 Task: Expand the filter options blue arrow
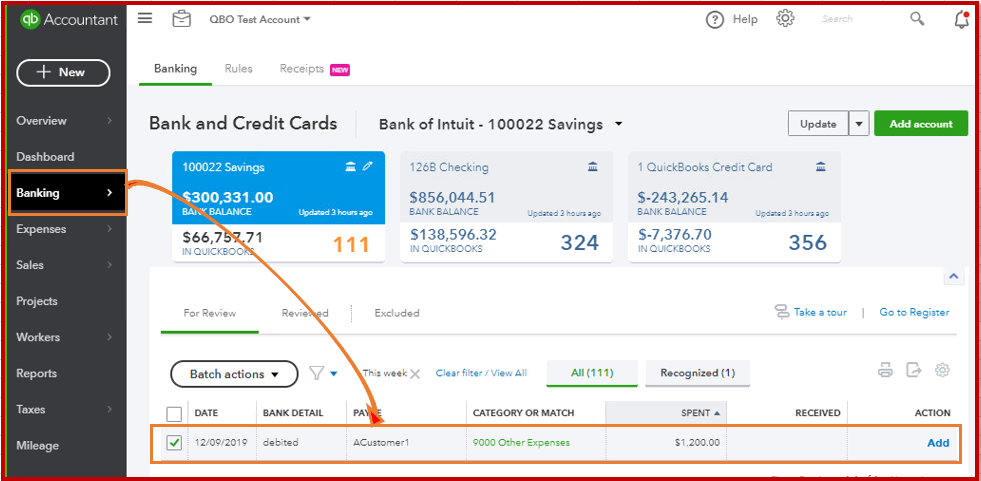pos(333,374)
